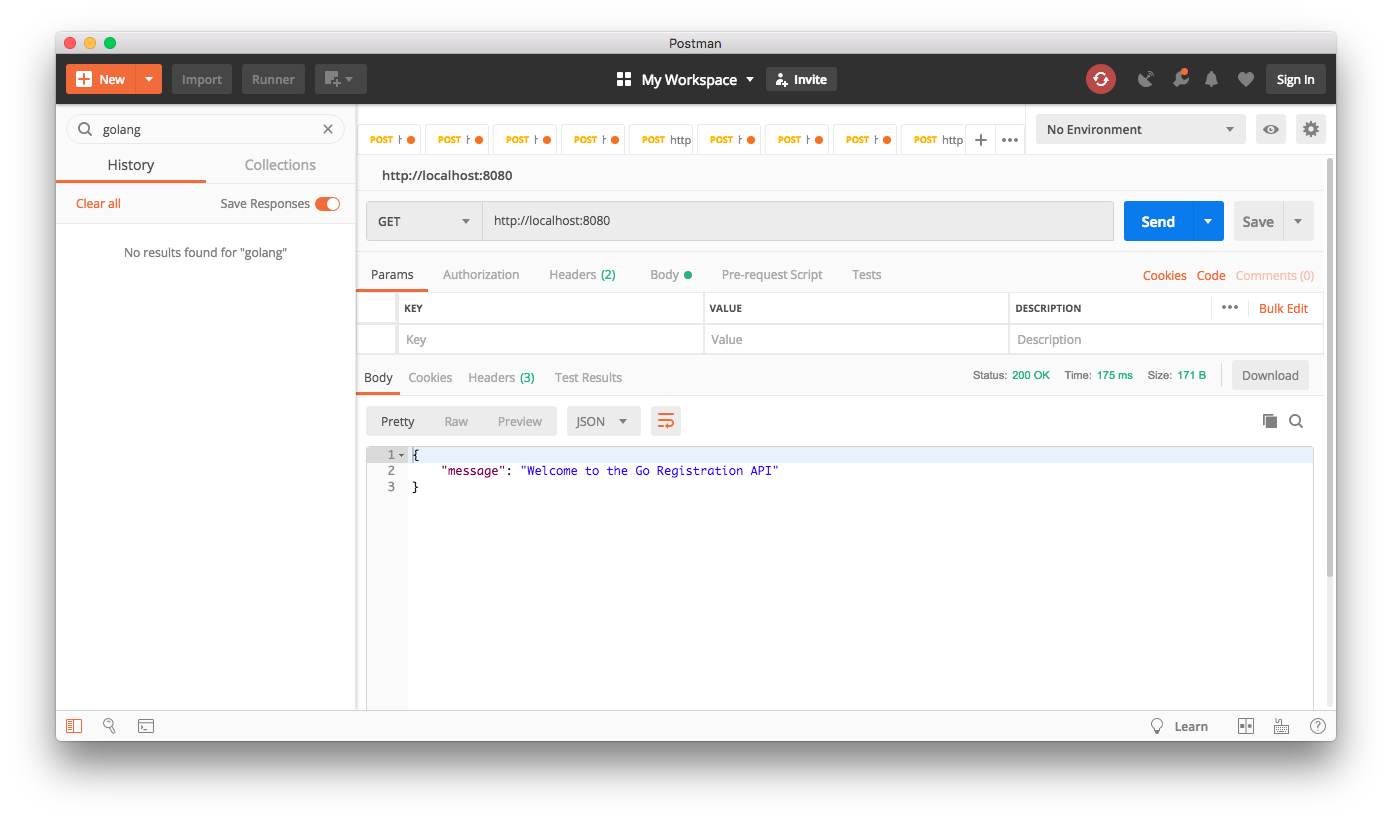Open the Postman console icon
This screenshot has width=1392, height=821.
click(145, 726)
